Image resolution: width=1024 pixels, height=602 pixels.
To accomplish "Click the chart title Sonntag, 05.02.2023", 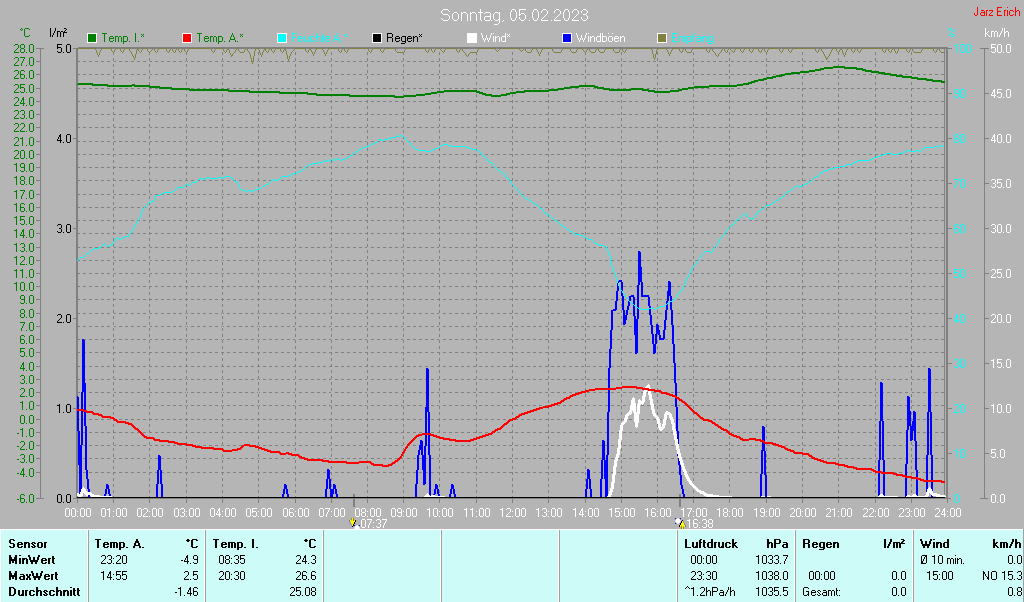I will point(514,15).
